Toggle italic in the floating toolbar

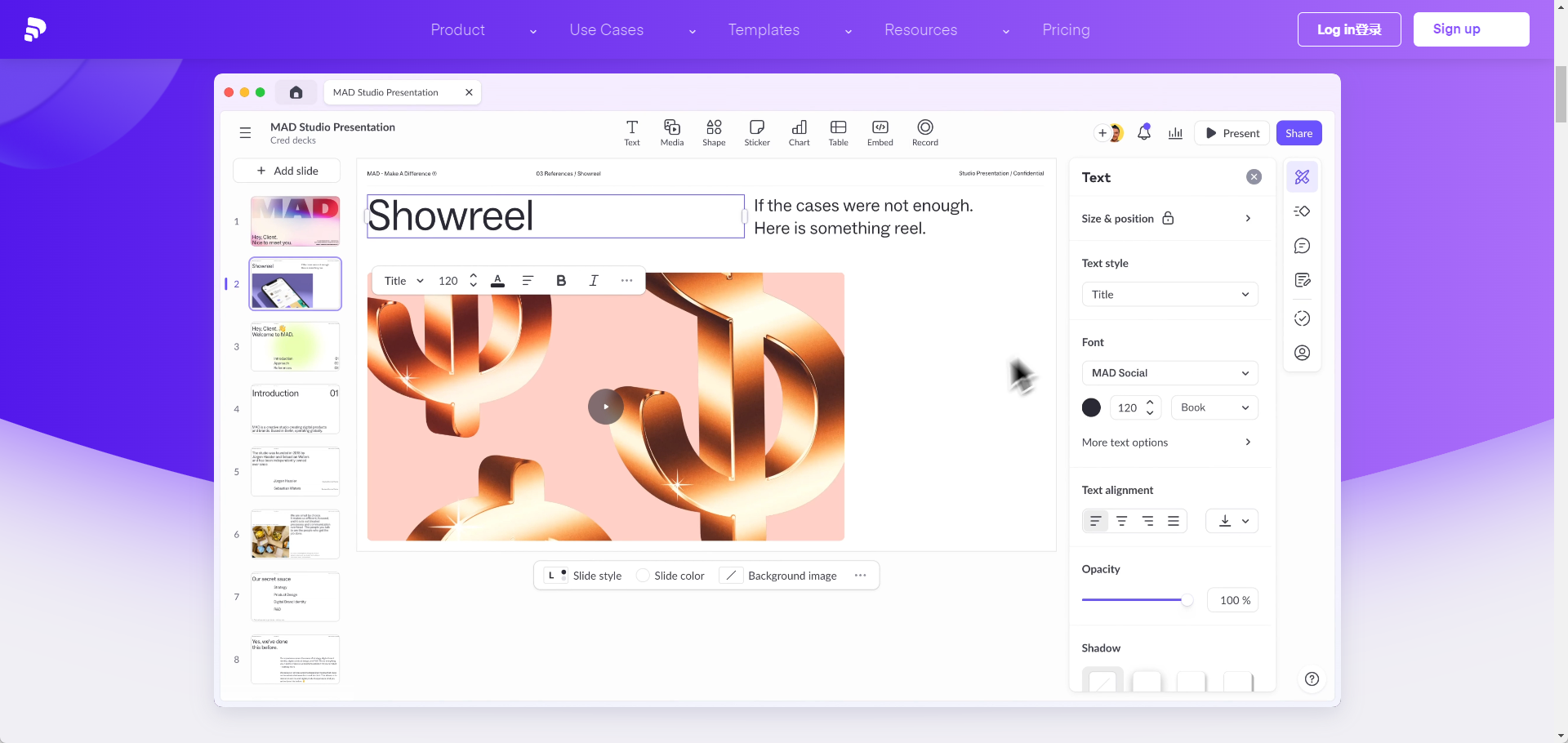click(594, 281)
